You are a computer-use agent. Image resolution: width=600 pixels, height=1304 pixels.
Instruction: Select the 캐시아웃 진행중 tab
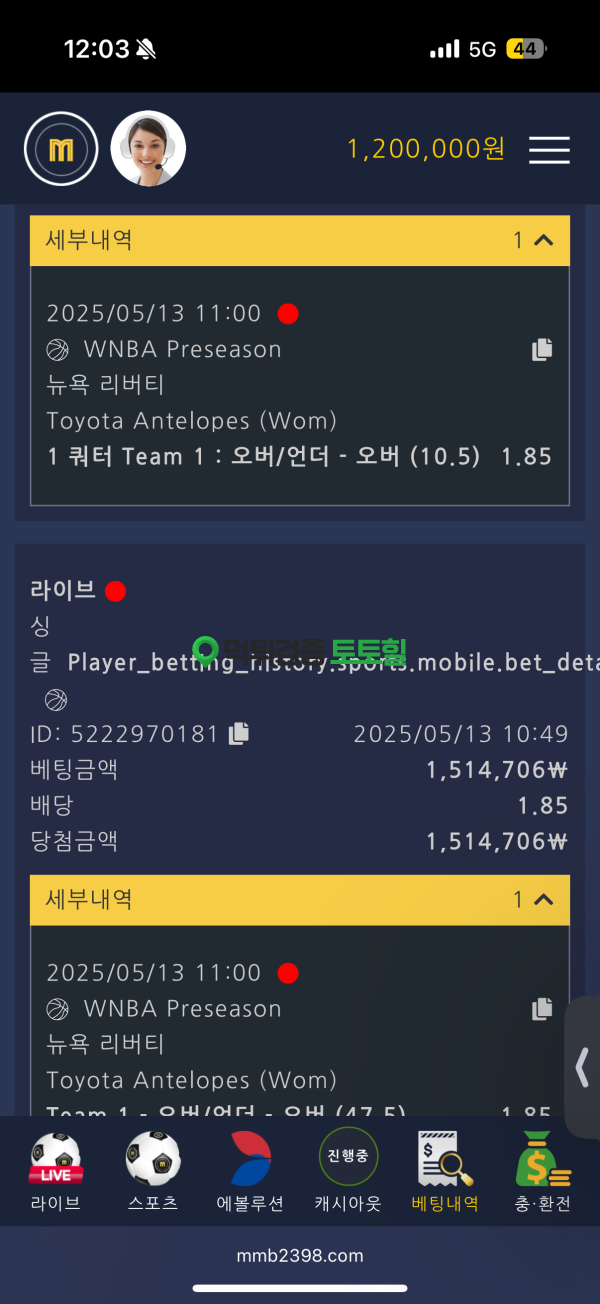[x=348, y=1171]
